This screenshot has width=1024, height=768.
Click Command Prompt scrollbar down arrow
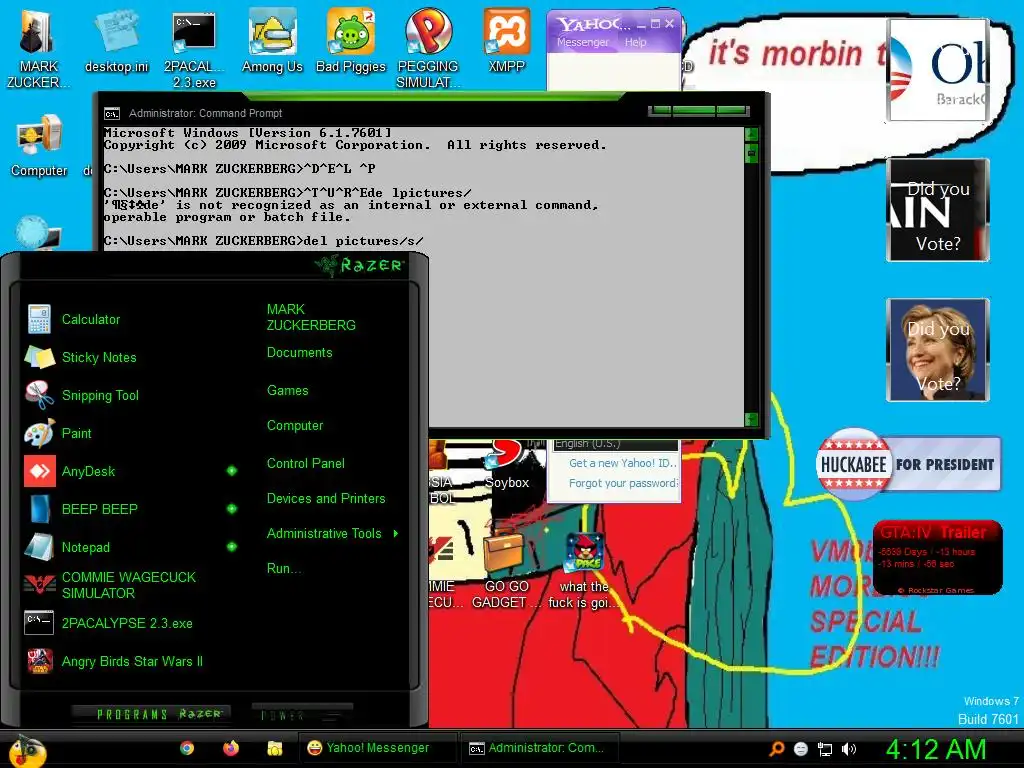(752, 419)
